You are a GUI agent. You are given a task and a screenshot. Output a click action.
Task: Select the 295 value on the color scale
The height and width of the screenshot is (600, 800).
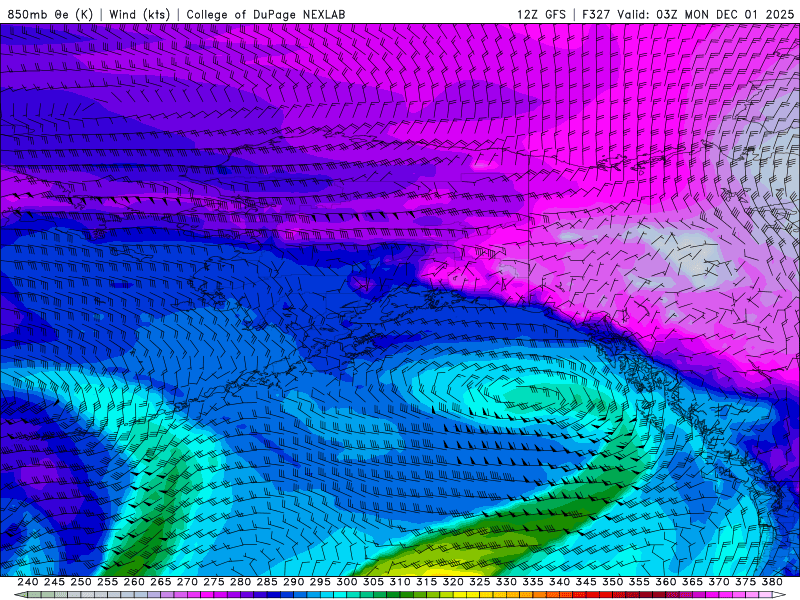(x=320, y=582)
